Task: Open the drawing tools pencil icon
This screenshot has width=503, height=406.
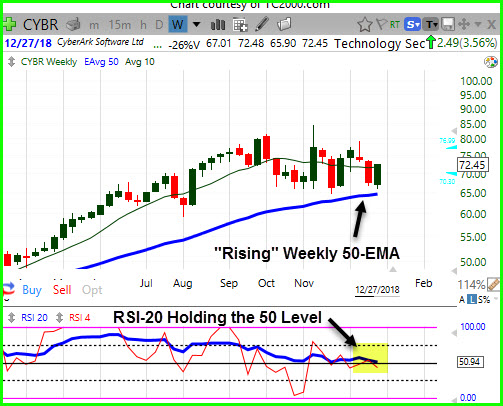Action: (x=262, y=24)
